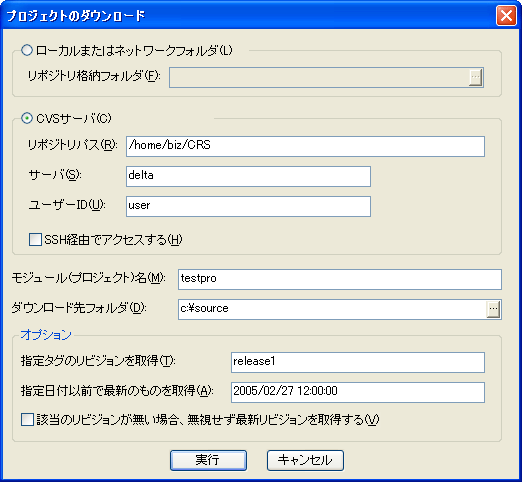Focus the リポジトリパス field containing /home/biz/CRS
522x482 pixels.
pos(305,146)
